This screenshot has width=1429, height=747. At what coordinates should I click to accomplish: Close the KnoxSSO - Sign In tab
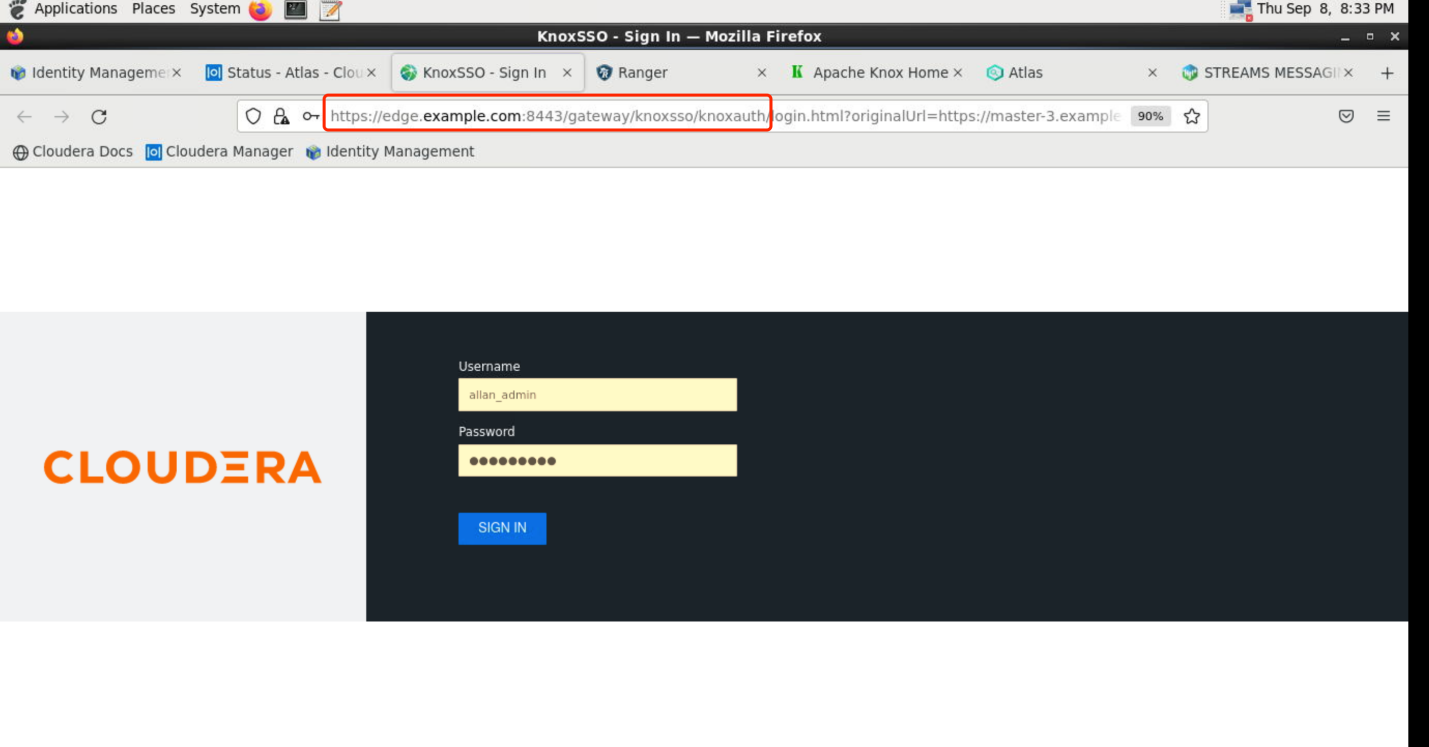click(x=567, y=73)
